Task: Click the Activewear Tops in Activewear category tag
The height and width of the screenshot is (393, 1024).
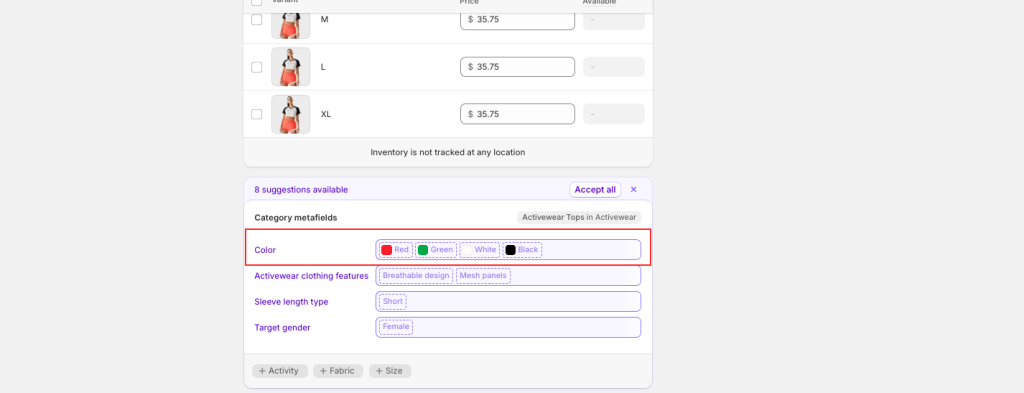Action: (x=579, y=217)
